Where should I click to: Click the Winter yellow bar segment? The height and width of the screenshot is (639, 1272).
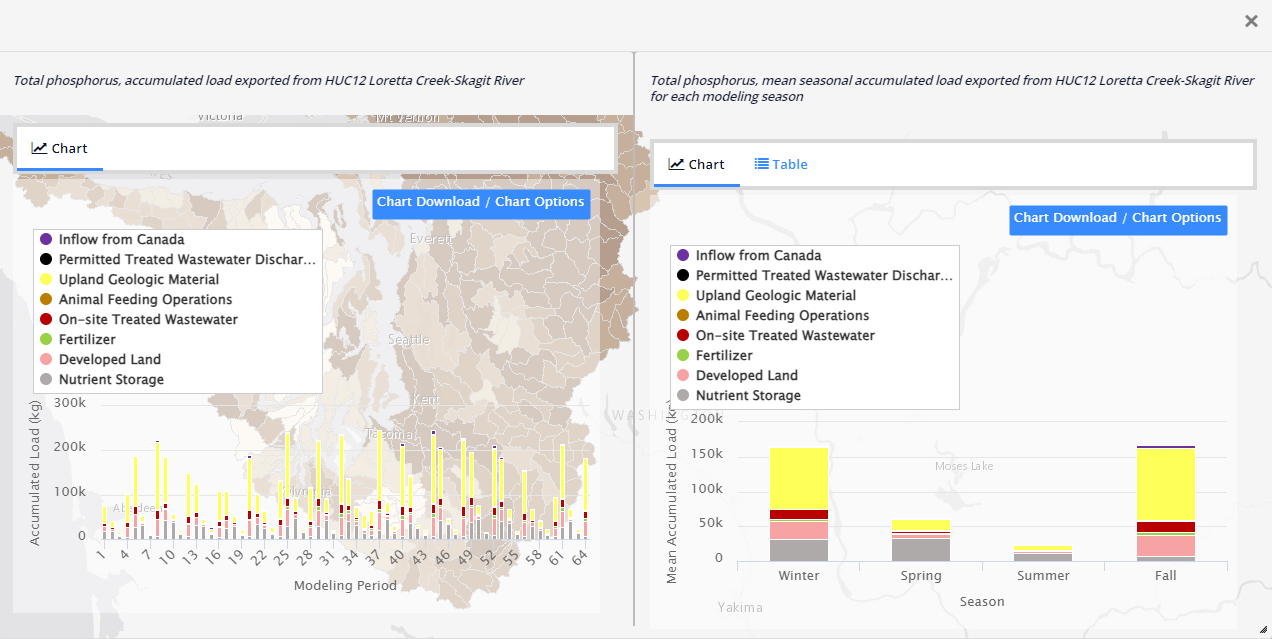point(798,478)
